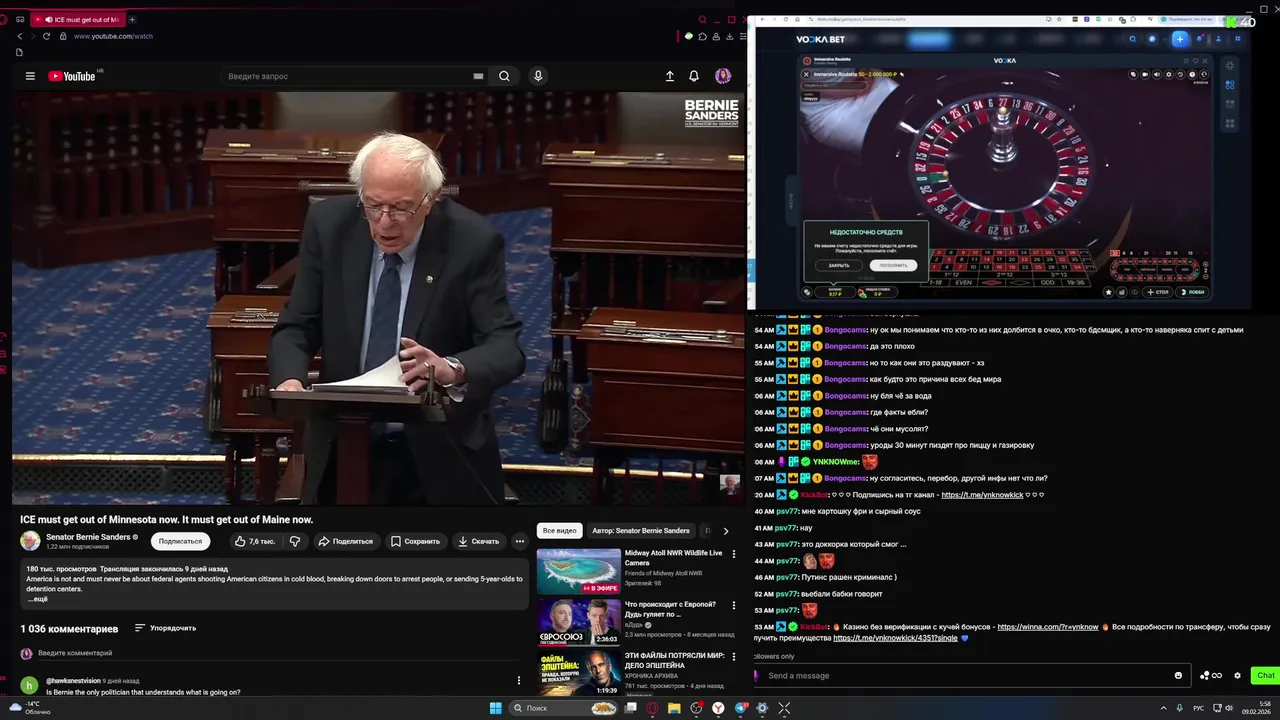
Task: Open Senator Bernie Sanders channel name
Action: coord(88,537)
